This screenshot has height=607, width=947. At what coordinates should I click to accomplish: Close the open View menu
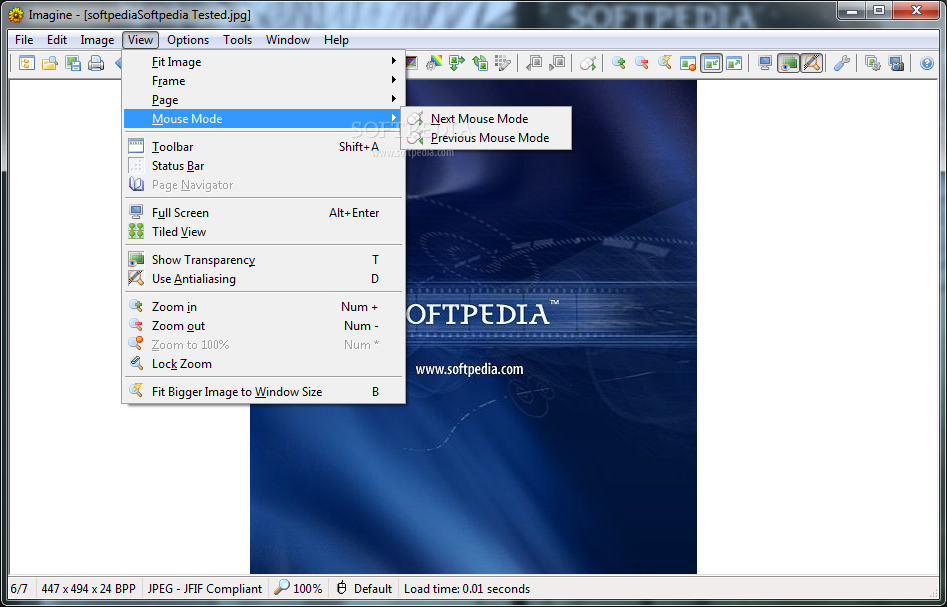pos(141,40)
